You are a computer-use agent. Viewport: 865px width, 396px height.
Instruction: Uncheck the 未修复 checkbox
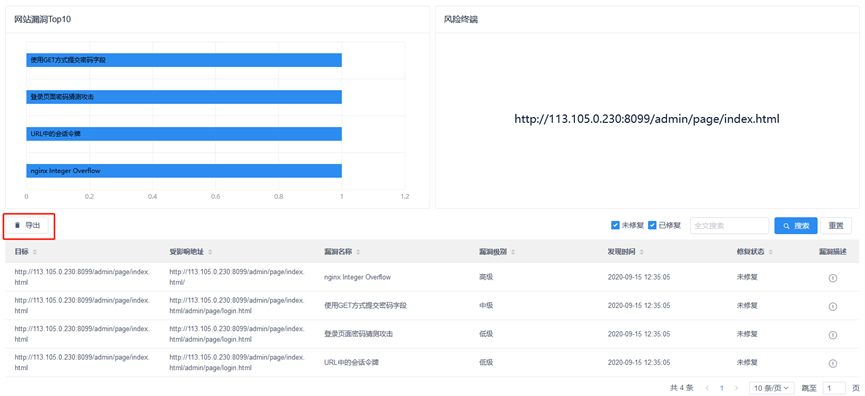(615, 226)
